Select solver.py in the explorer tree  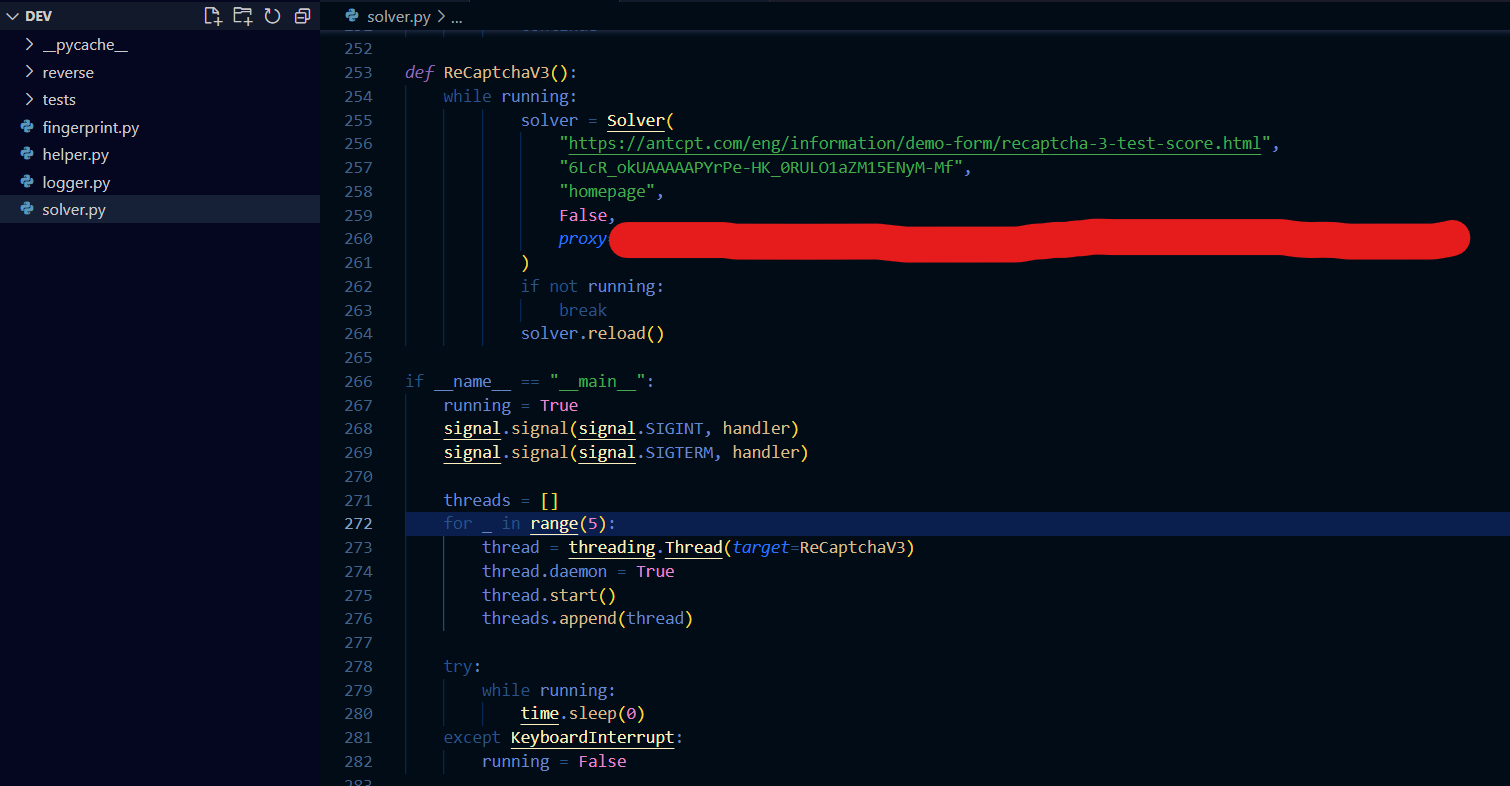click(74, 210)
